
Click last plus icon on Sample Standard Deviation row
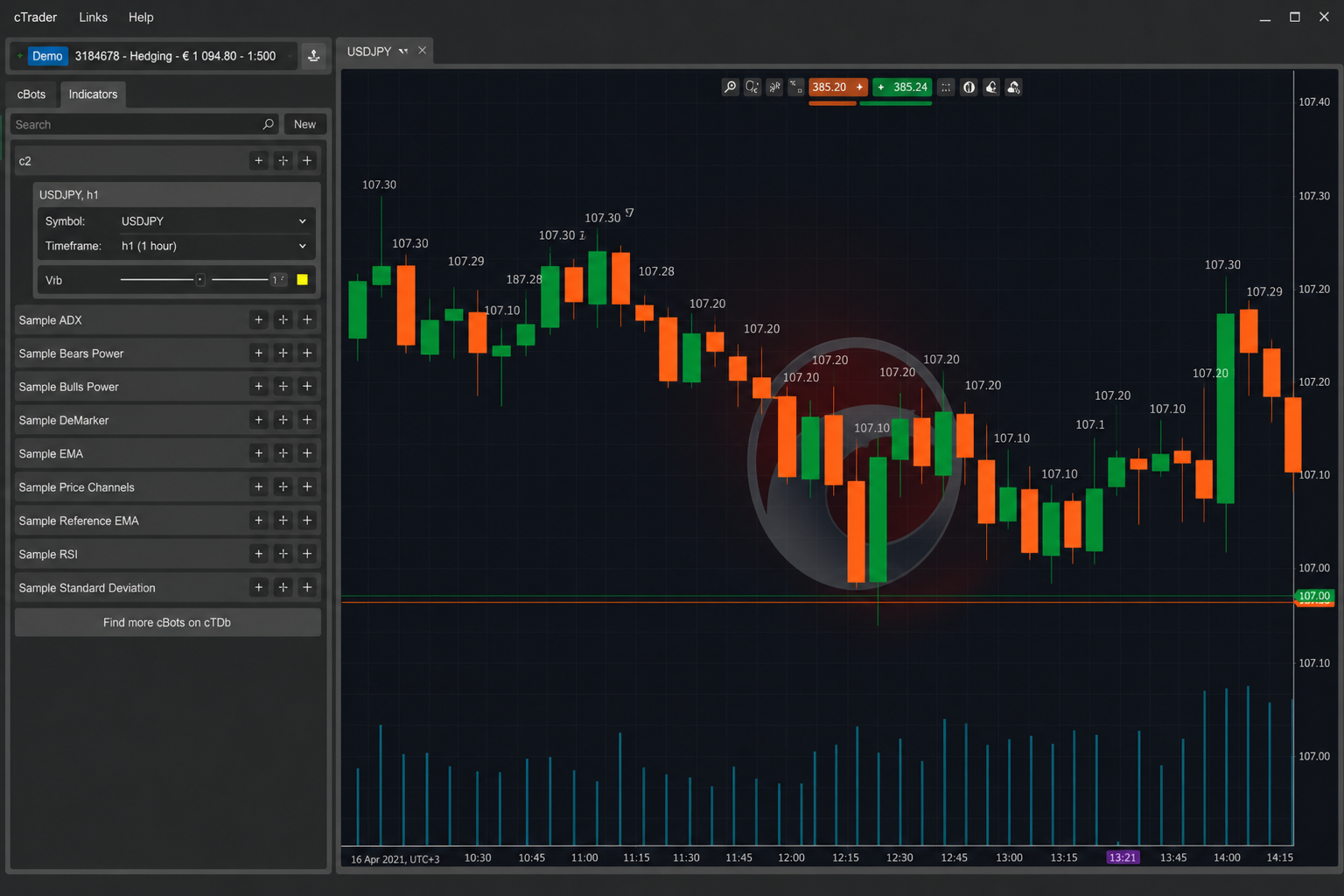click(307, 588)
